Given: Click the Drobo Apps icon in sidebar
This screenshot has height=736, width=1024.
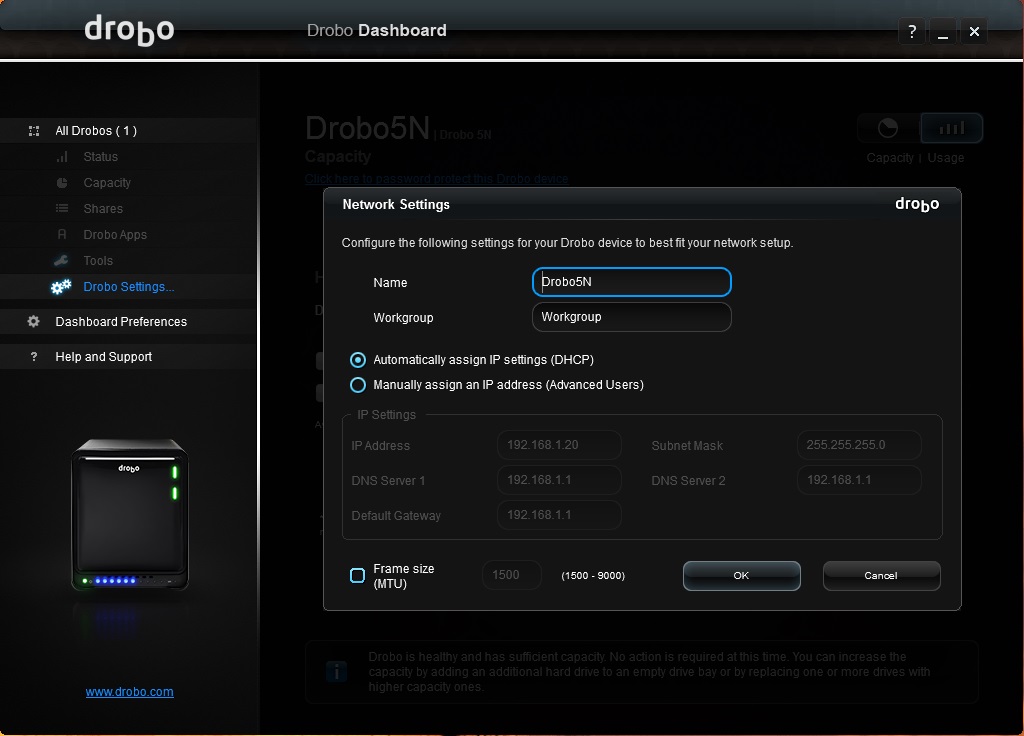Looking at the screenshot, I should pos(62,234).
